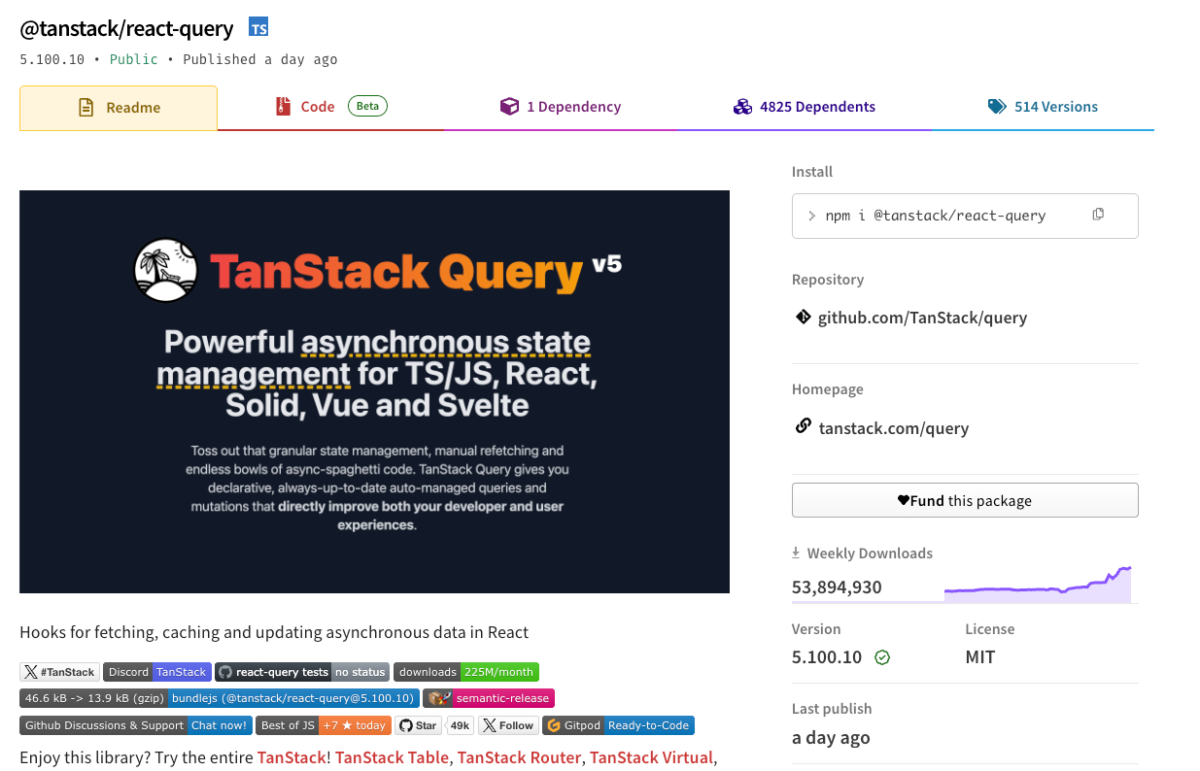
Task: Select the 53,894,930 weekly downloads number
Action: [x=837, y=587]
